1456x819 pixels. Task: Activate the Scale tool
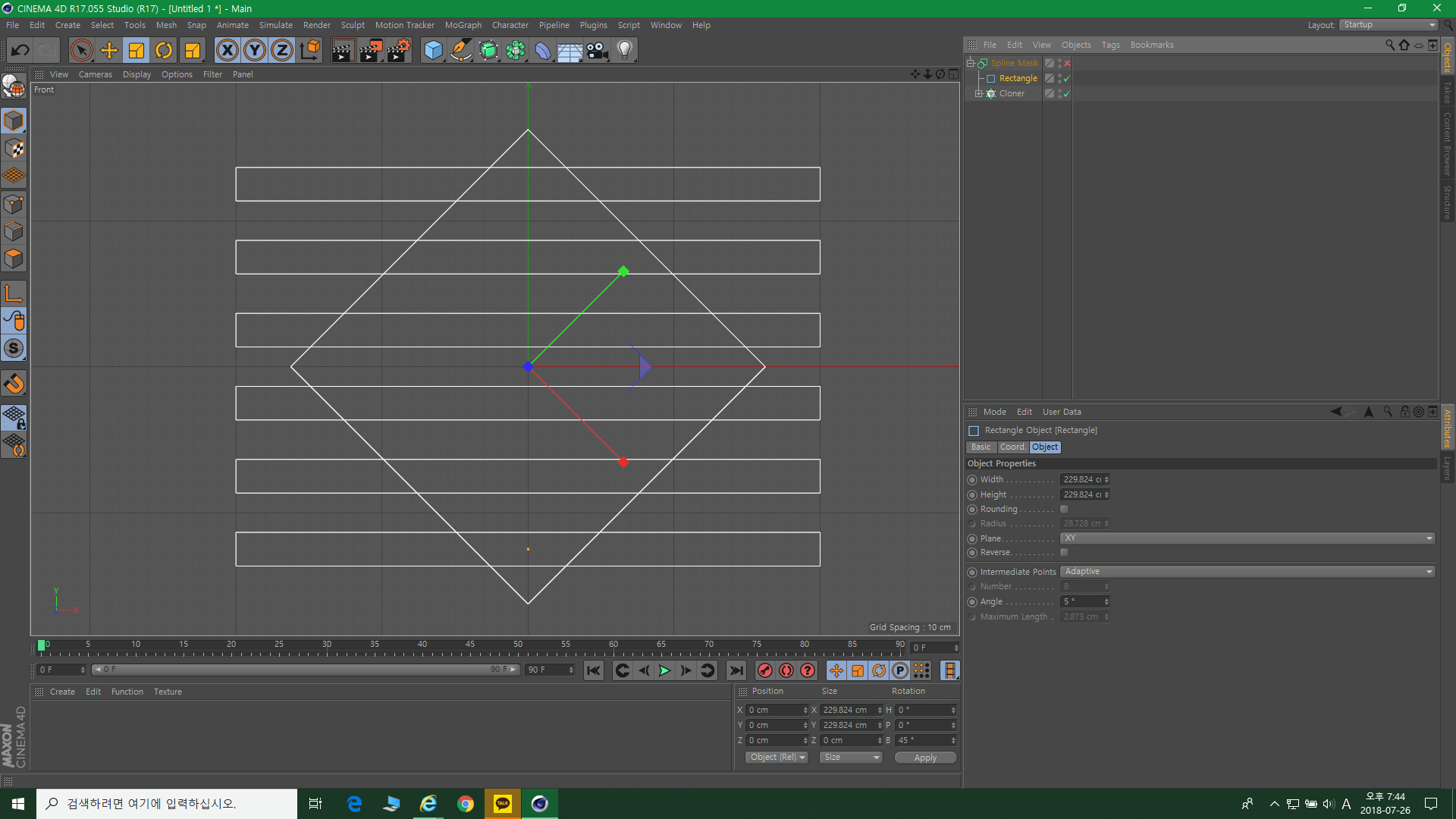click(136, 51)
